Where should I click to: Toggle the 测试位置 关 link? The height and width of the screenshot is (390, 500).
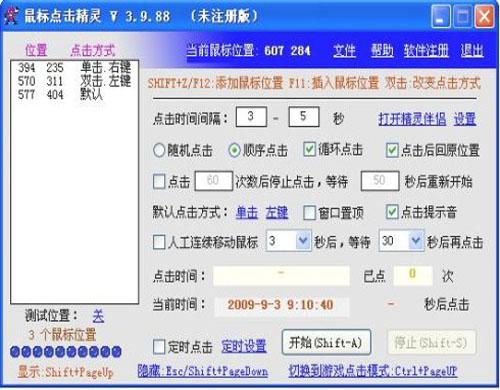(x=98, y=316)
